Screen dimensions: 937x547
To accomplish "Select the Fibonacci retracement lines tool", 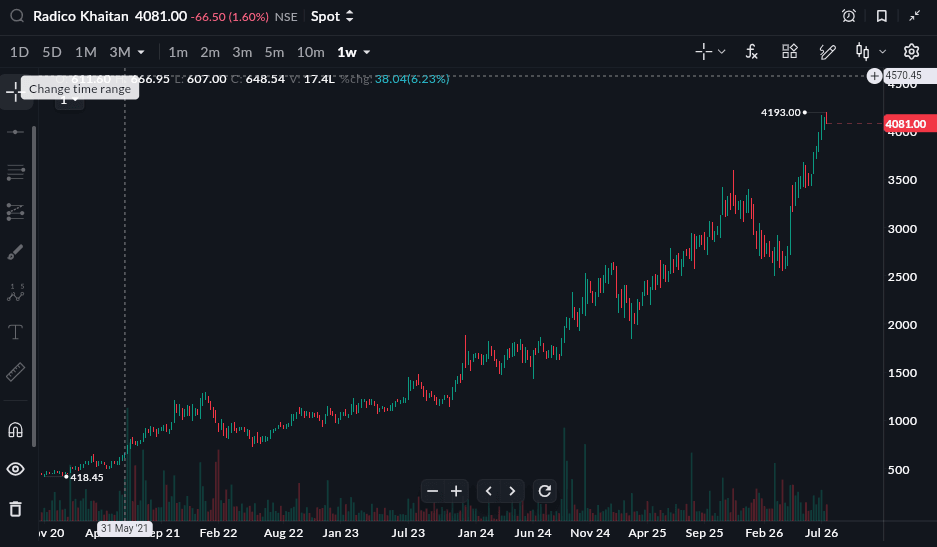I will point(16,173).
